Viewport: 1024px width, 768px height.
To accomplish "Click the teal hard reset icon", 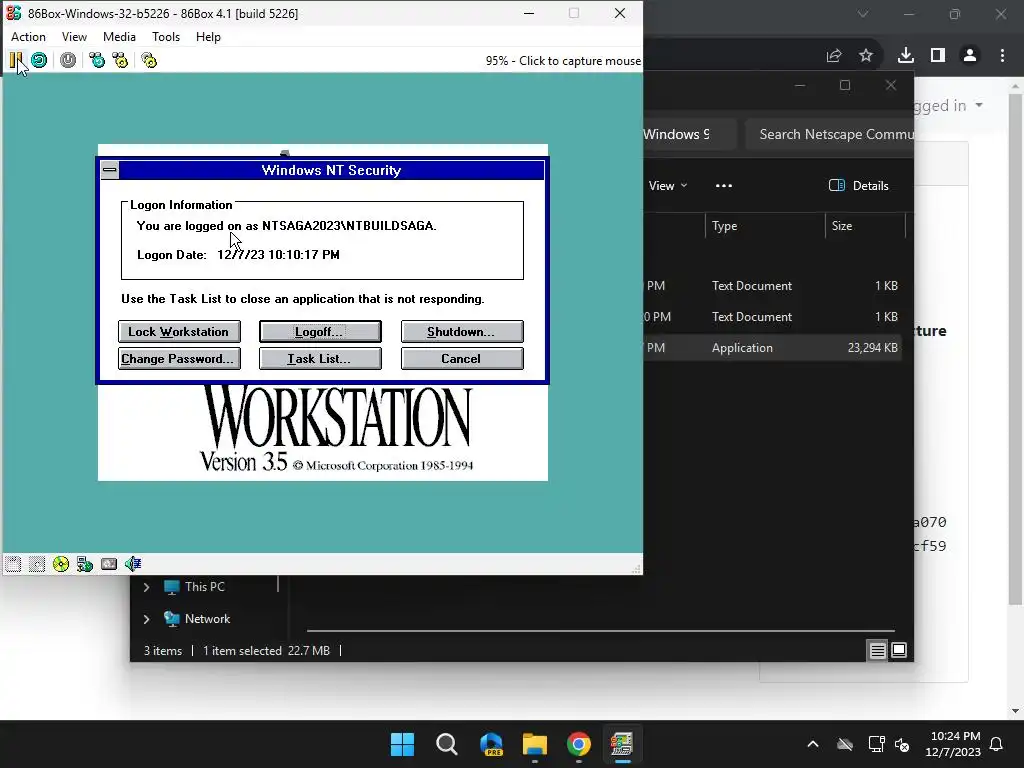I will 39,60.
